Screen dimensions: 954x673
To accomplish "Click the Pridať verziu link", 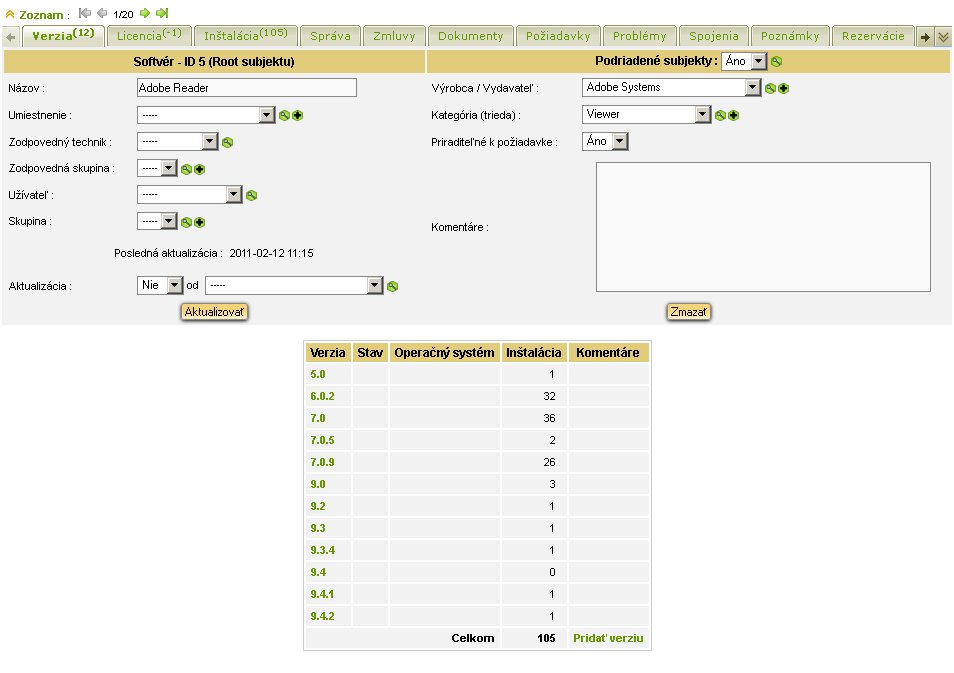I will click(608, 638).
